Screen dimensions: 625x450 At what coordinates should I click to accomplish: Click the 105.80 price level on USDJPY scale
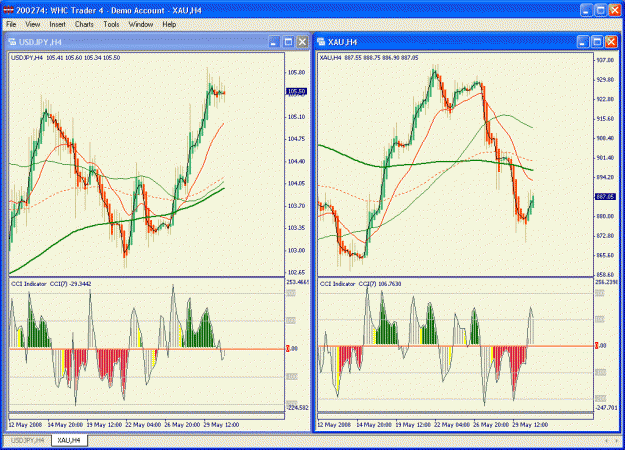(296, 73)
